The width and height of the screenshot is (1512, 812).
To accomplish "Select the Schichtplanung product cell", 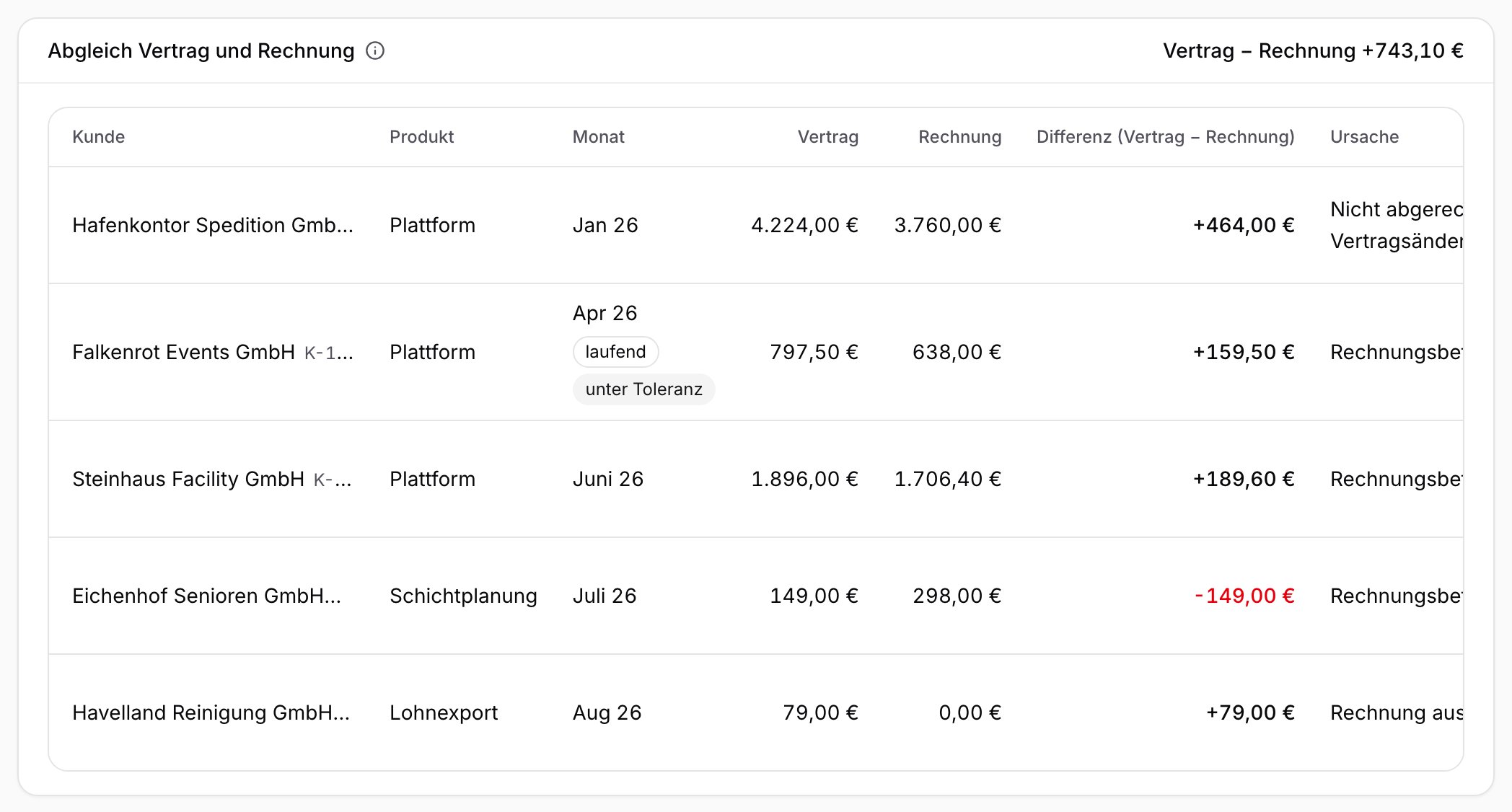I will pos(463,596).
